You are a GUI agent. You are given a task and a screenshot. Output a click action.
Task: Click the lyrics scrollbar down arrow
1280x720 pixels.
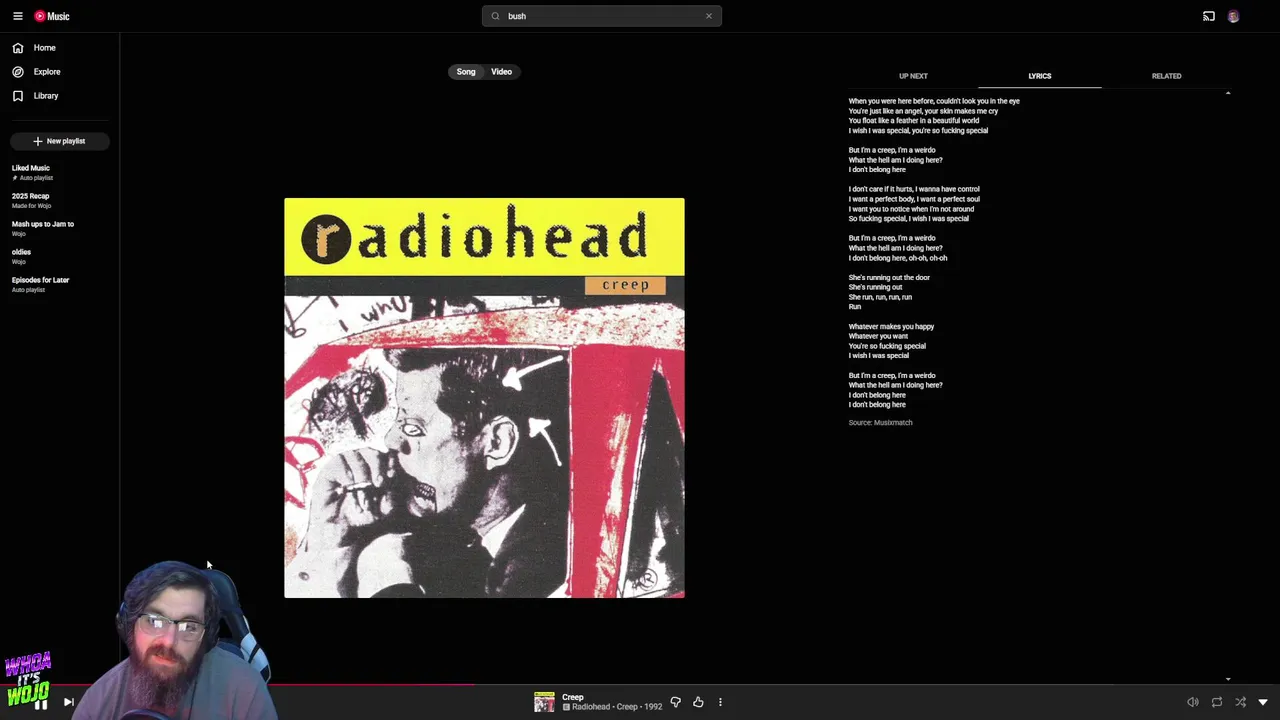tap(1228, 679)
